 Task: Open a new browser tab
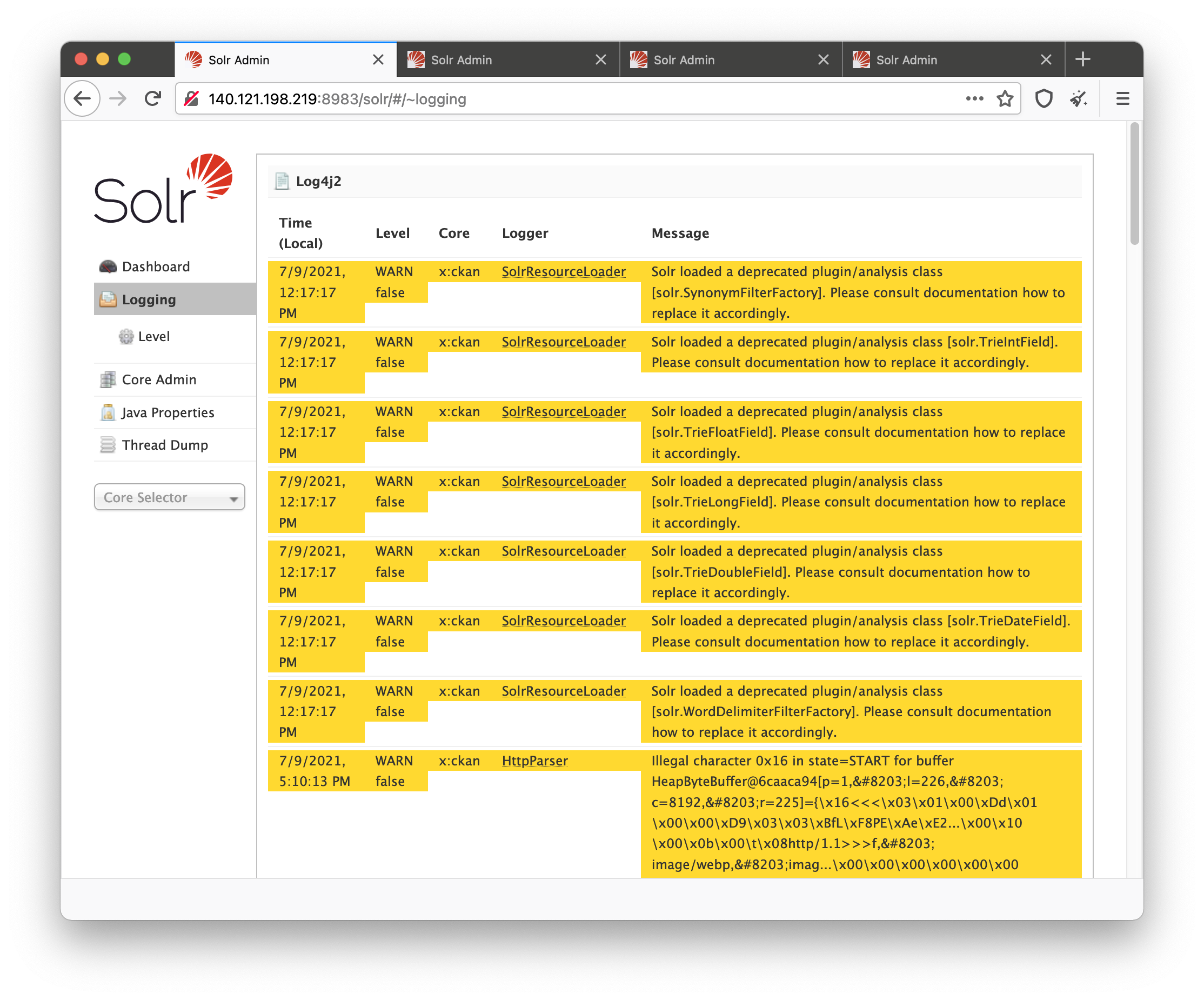click(x=1082, y=59)
